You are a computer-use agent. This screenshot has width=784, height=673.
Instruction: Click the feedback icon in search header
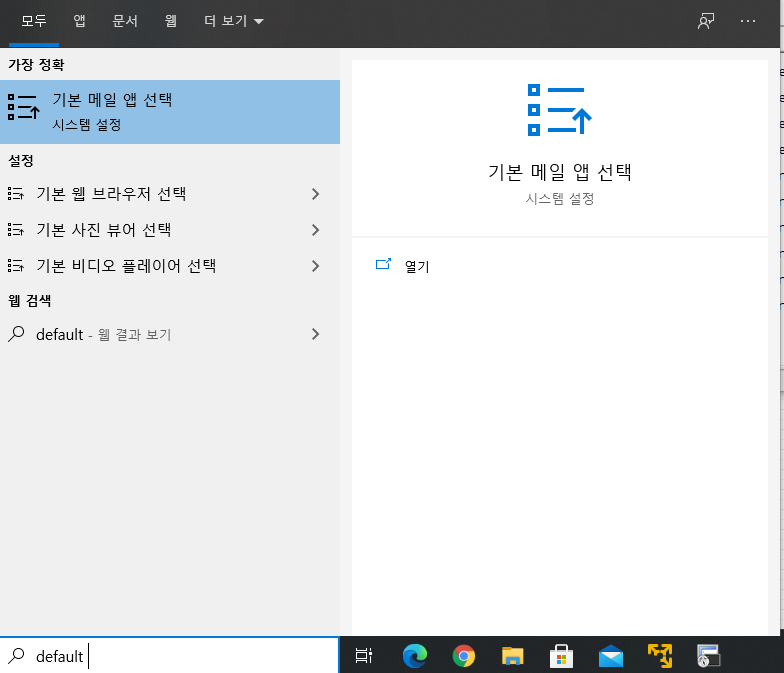[706, 21]
